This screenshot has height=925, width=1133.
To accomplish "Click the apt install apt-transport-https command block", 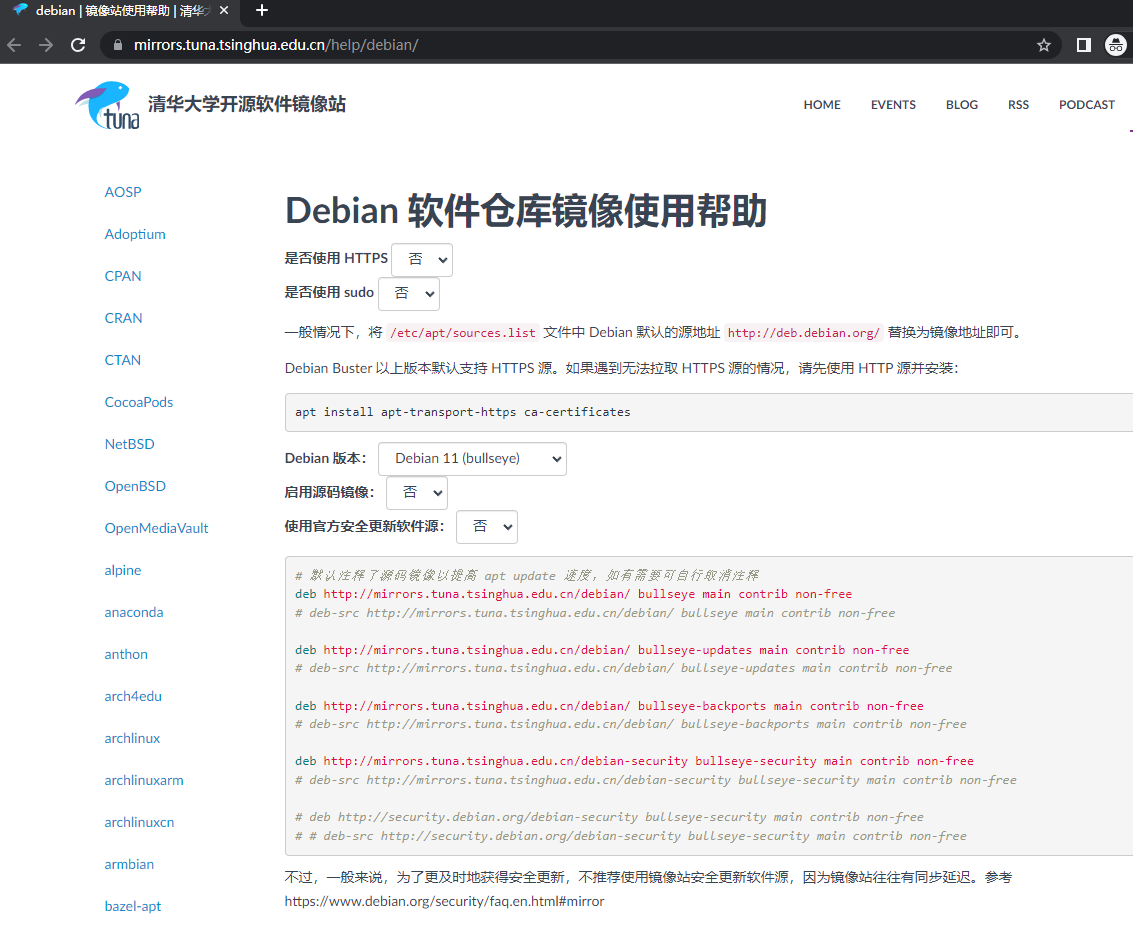I will pos(709,412).
